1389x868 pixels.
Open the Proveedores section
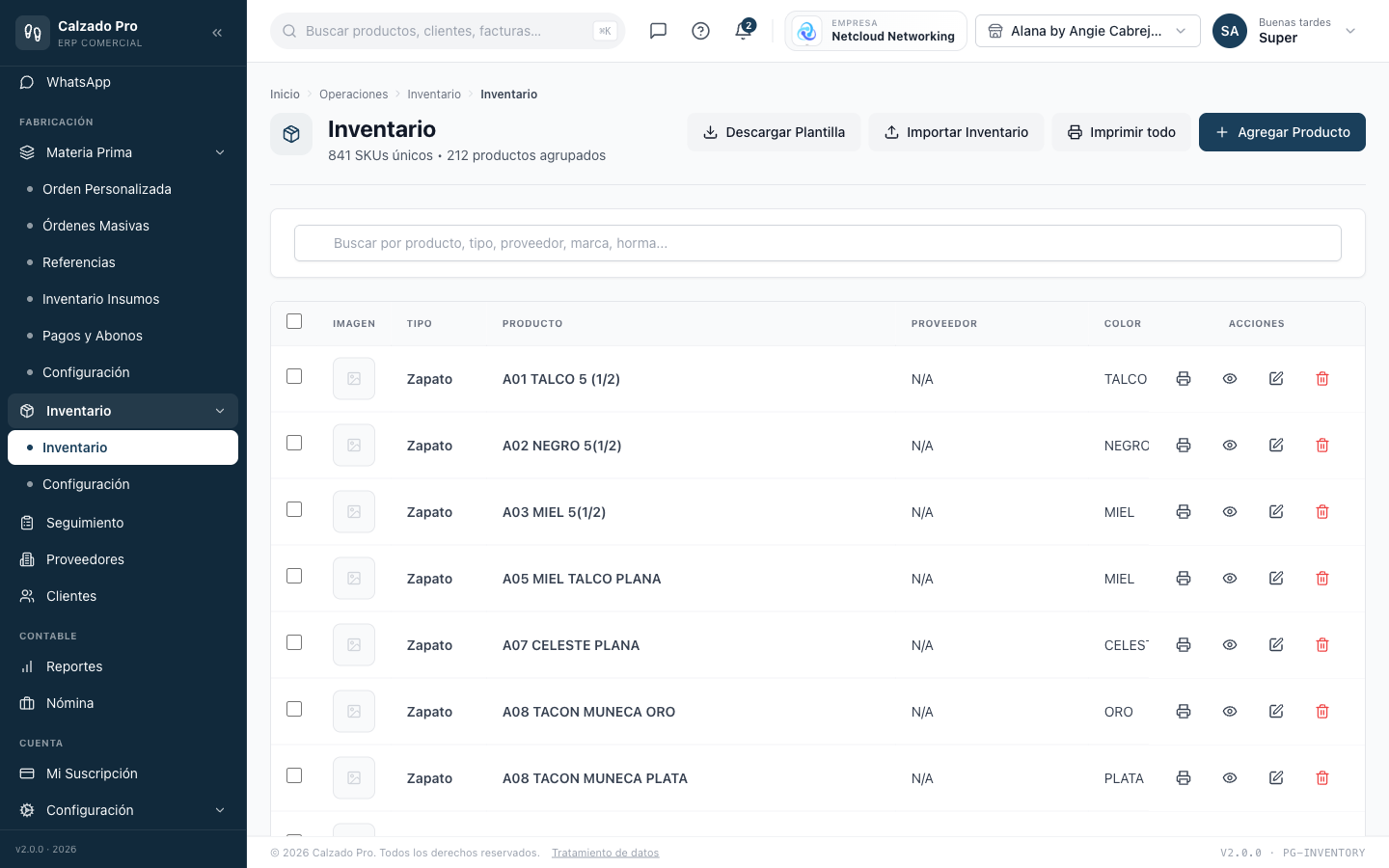tap(123, 559)
